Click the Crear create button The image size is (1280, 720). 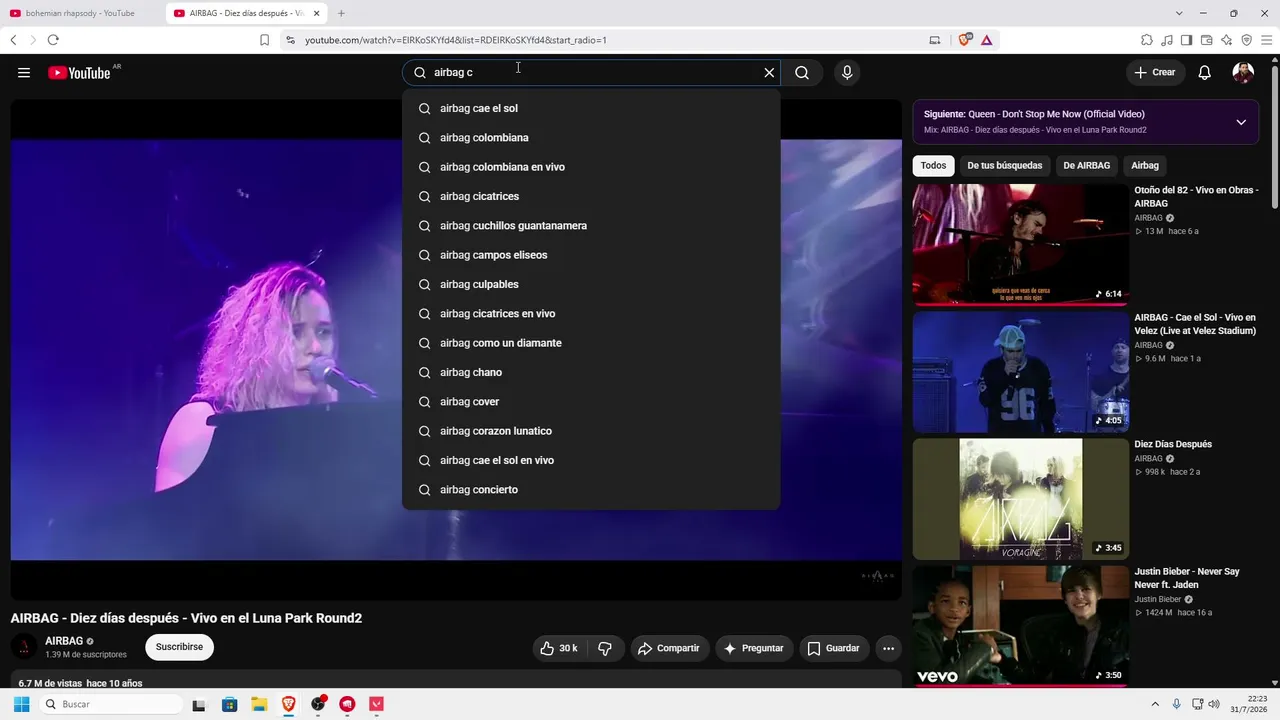(1156, 72)
